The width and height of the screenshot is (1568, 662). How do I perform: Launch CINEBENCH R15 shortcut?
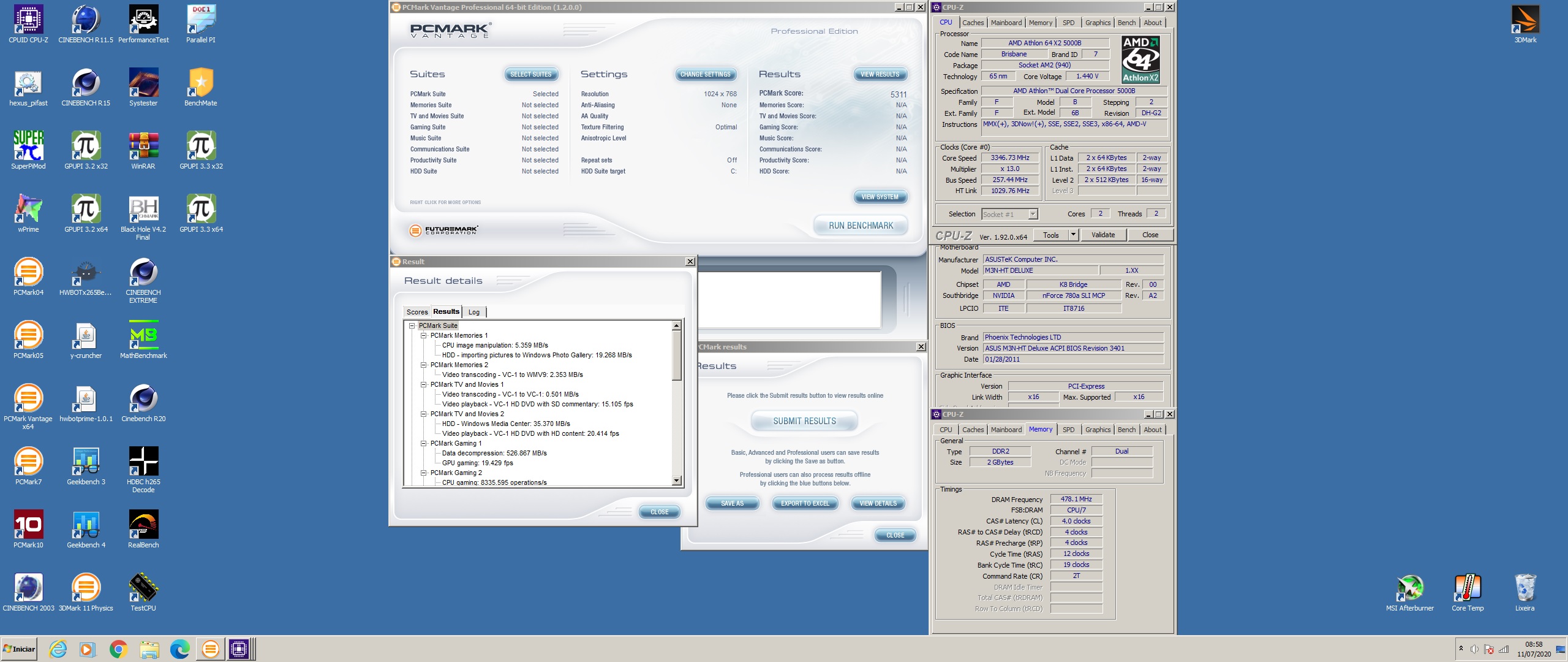(x=86, y=88)
